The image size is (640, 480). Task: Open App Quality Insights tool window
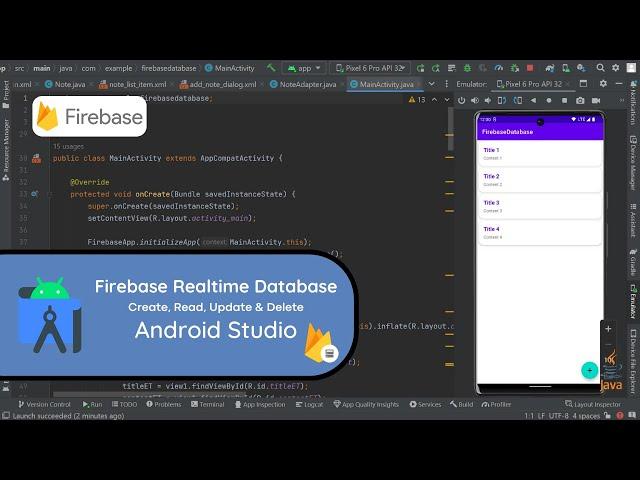pos(366,404)
